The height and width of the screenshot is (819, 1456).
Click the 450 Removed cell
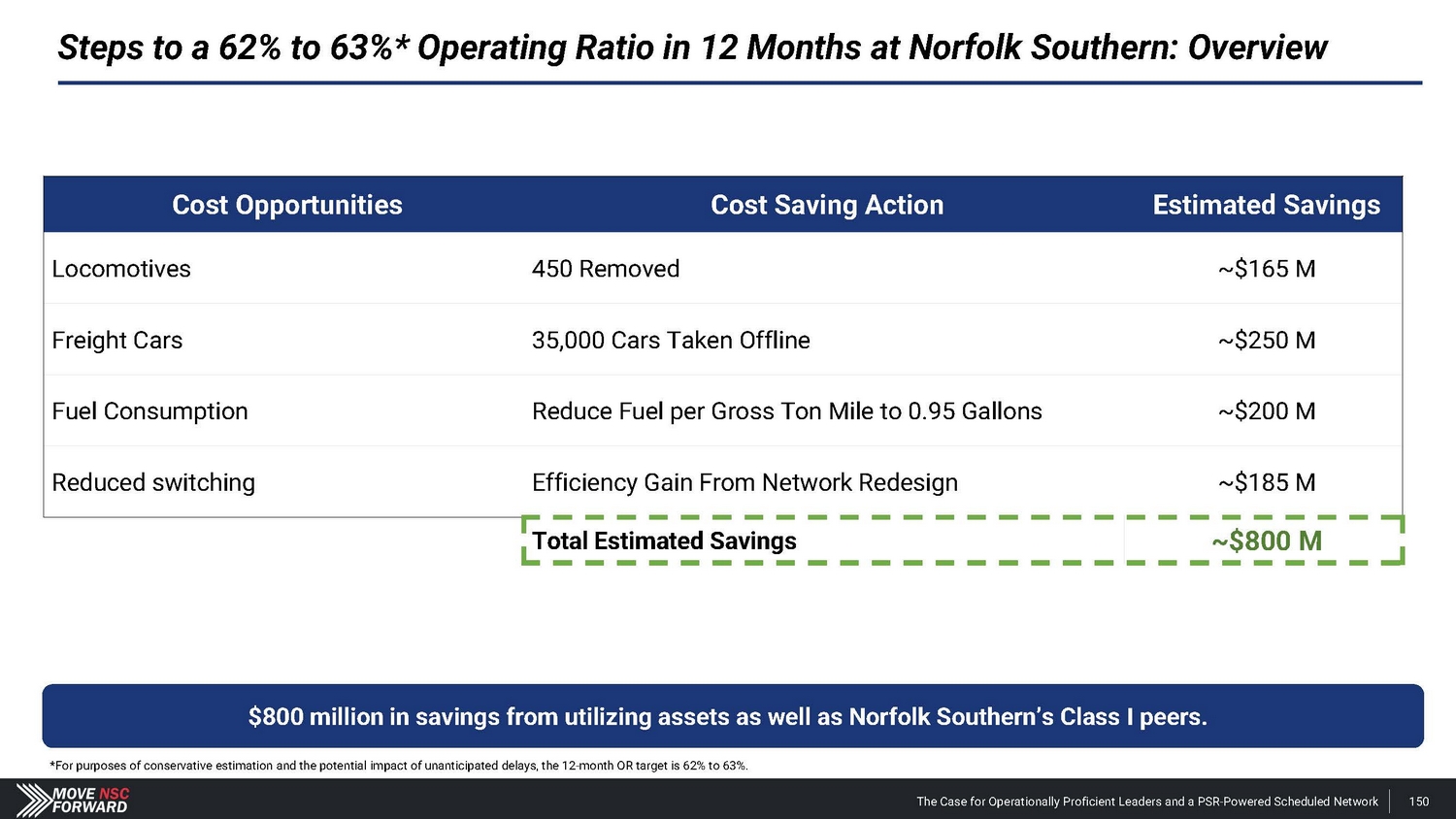click(x=606, y=269)
